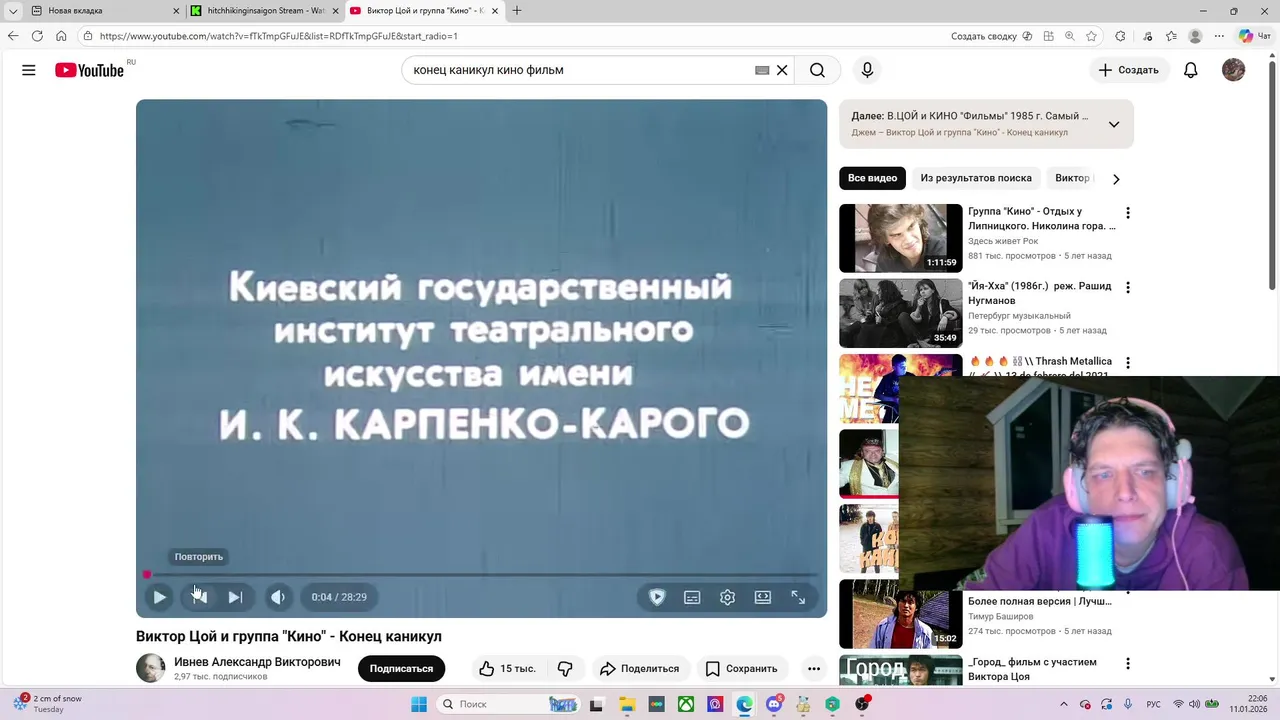Go back in browser history

tap(13, 36)
